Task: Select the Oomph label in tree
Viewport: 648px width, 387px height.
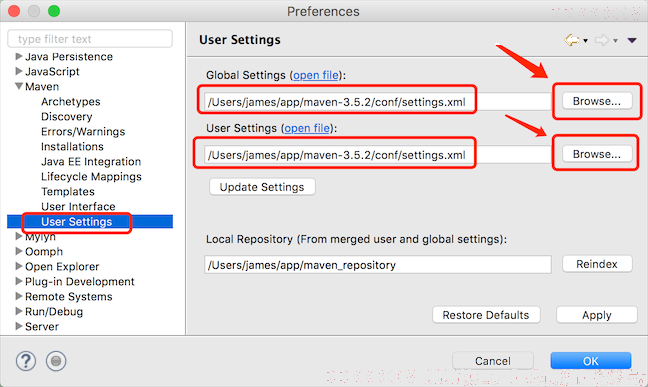Action: [x=44, y=251]
